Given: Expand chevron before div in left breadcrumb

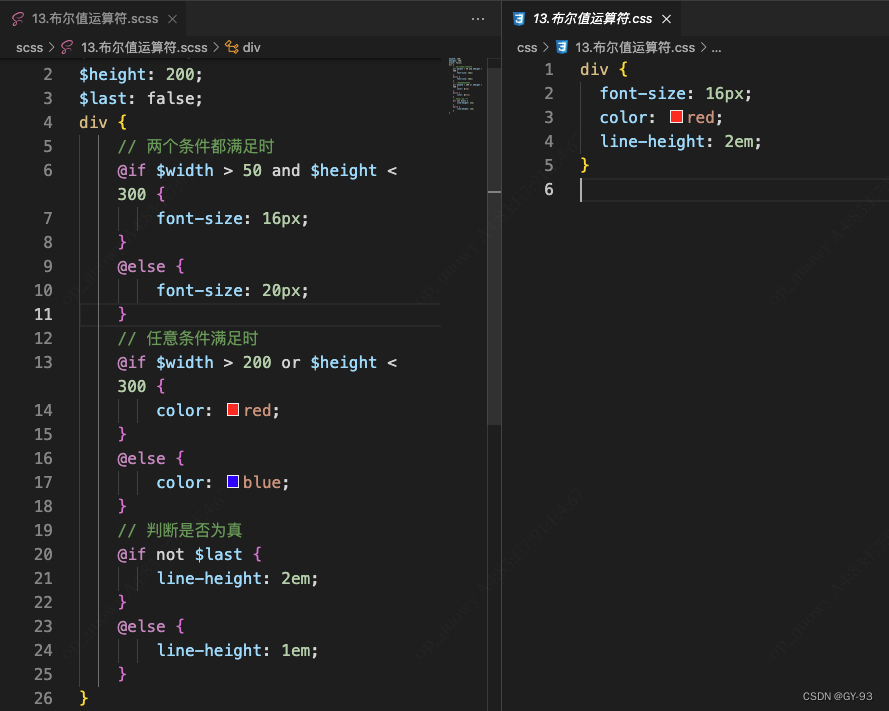Looking at the screenshot, I should 216,48.
